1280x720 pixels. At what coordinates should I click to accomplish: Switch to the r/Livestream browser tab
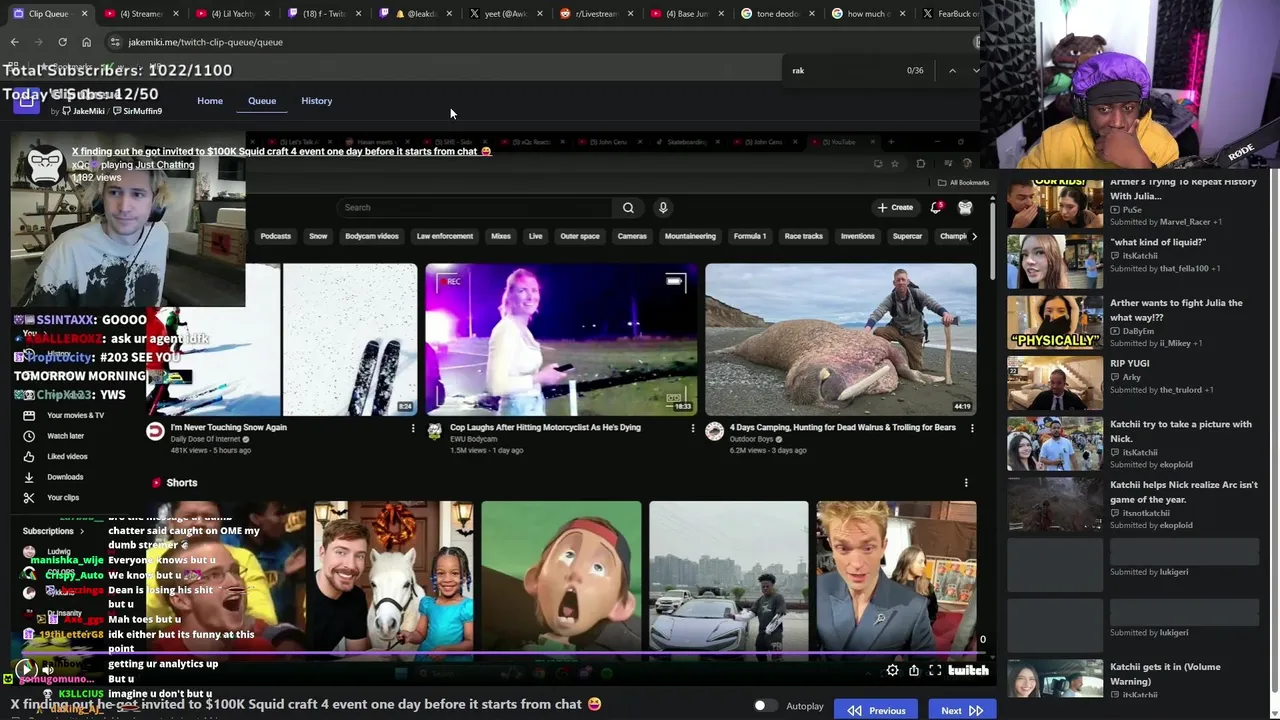(x=597, y=14)
